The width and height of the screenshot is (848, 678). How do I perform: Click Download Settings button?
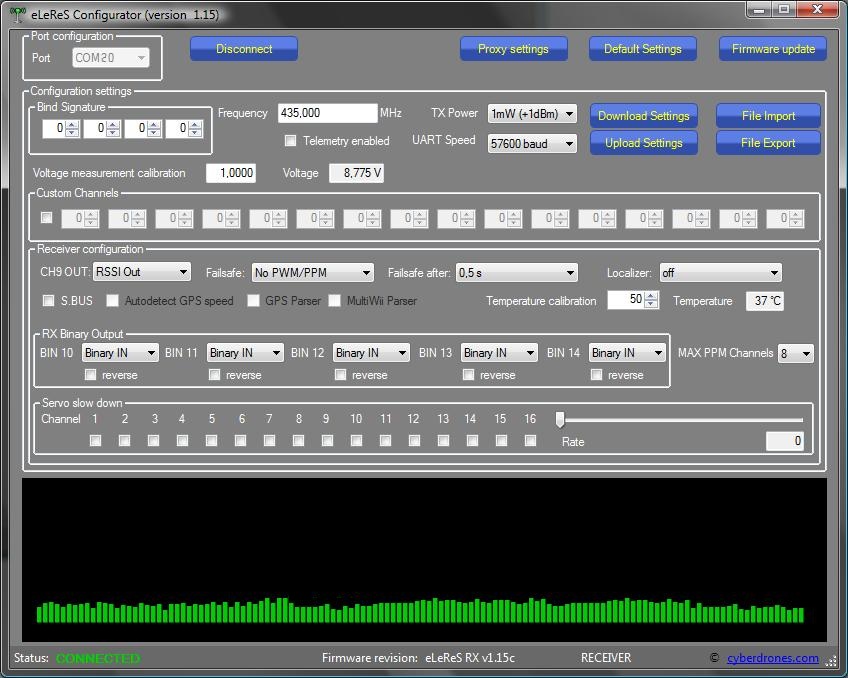[x=643, y=116]
